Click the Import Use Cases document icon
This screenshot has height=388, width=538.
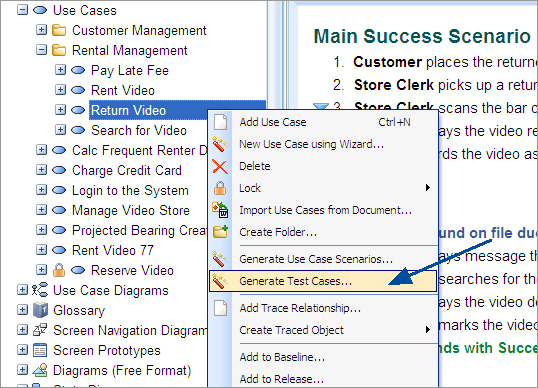point(220,210)
